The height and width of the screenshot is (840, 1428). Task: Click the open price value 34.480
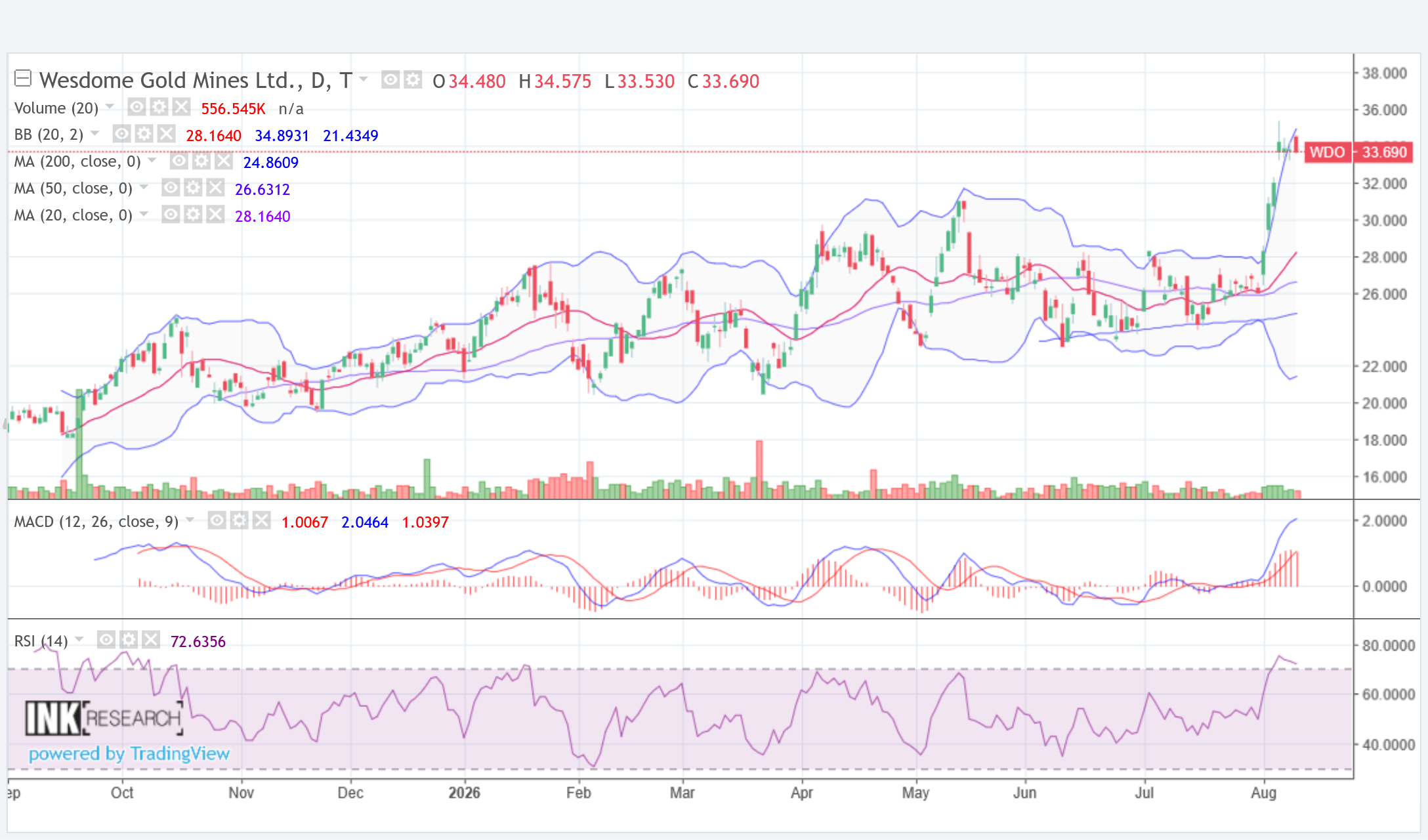coord(477,81)
